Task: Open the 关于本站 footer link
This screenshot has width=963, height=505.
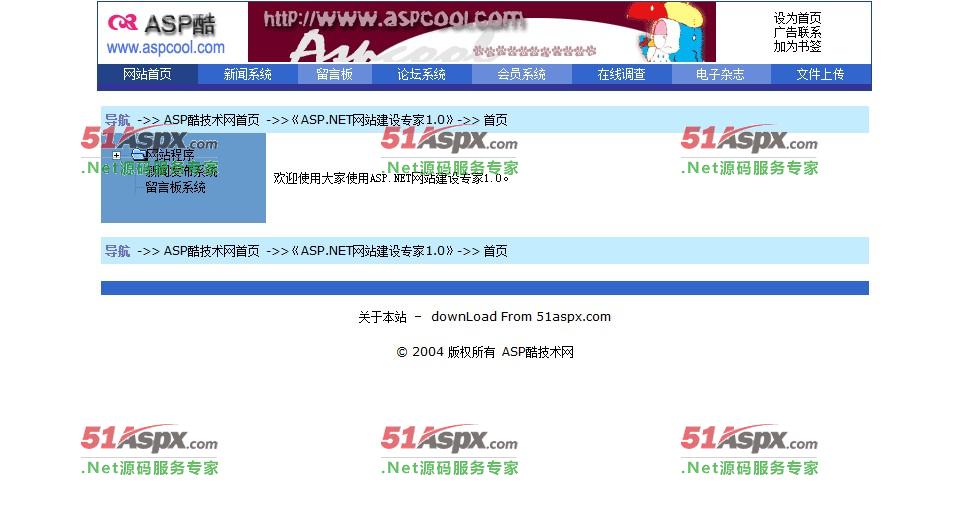Action: coord(382,317)
